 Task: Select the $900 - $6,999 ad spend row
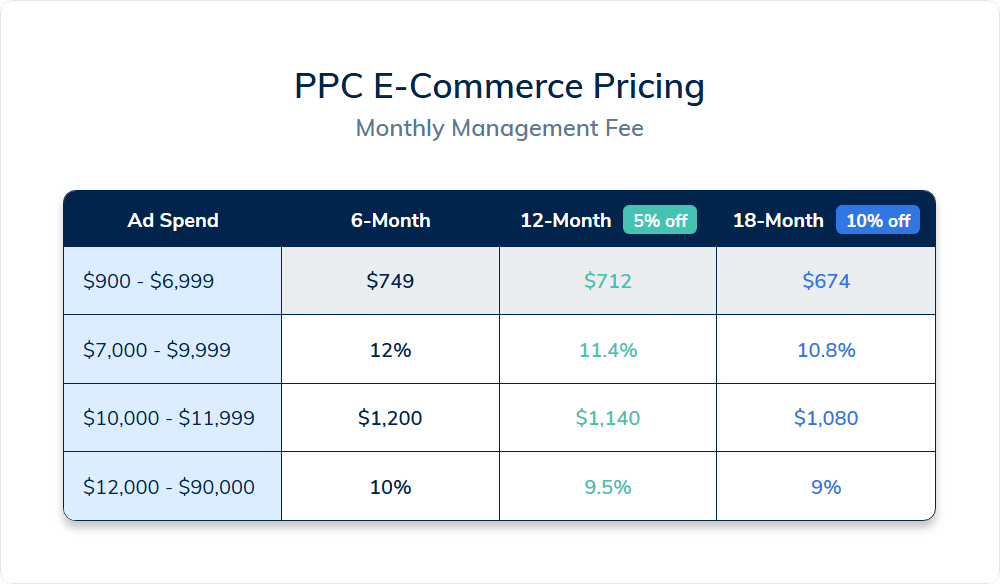coord(148,281)
